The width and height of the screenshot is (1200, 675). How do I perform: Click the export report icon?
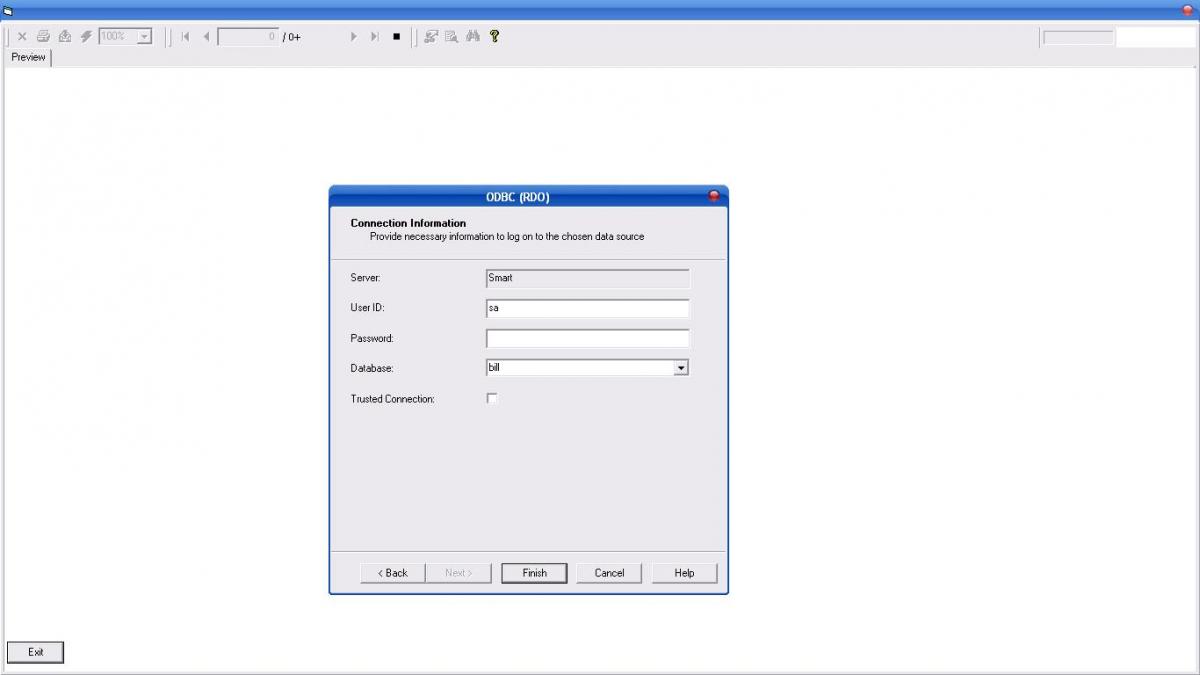[65, 36]
